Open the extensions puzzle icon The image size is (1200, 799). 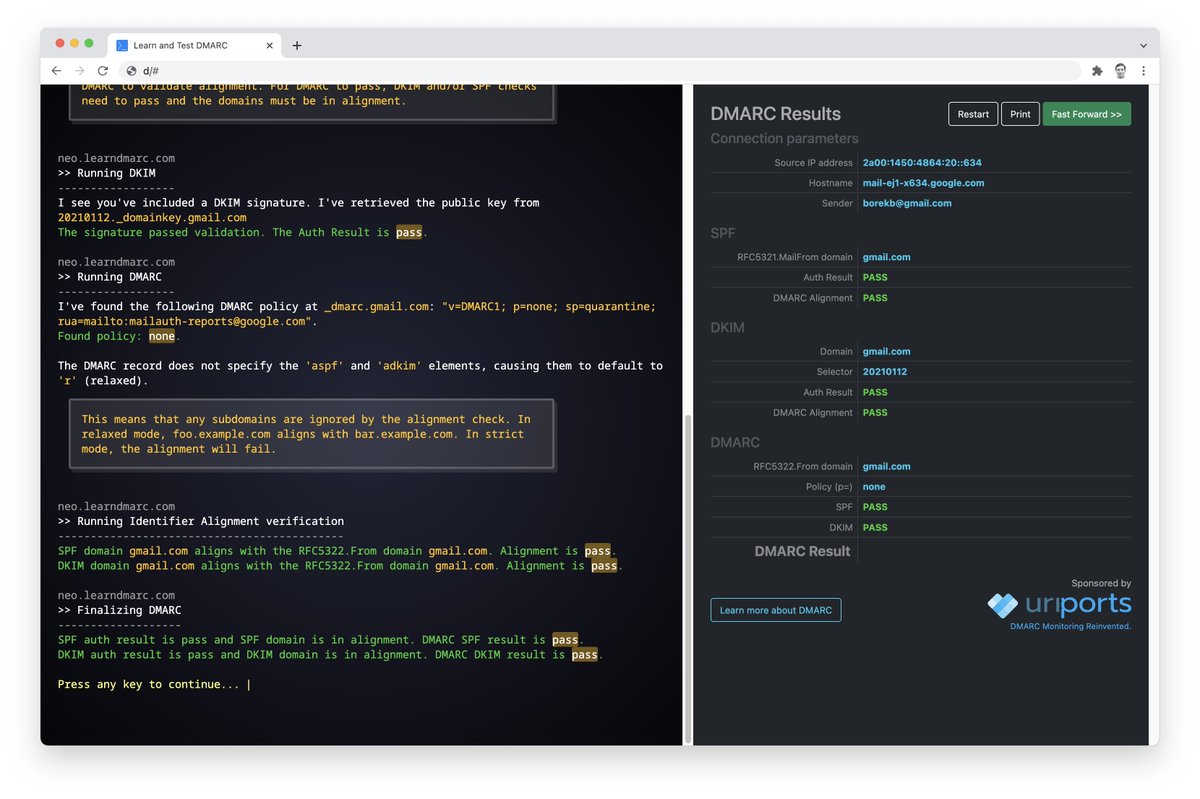1097,71
